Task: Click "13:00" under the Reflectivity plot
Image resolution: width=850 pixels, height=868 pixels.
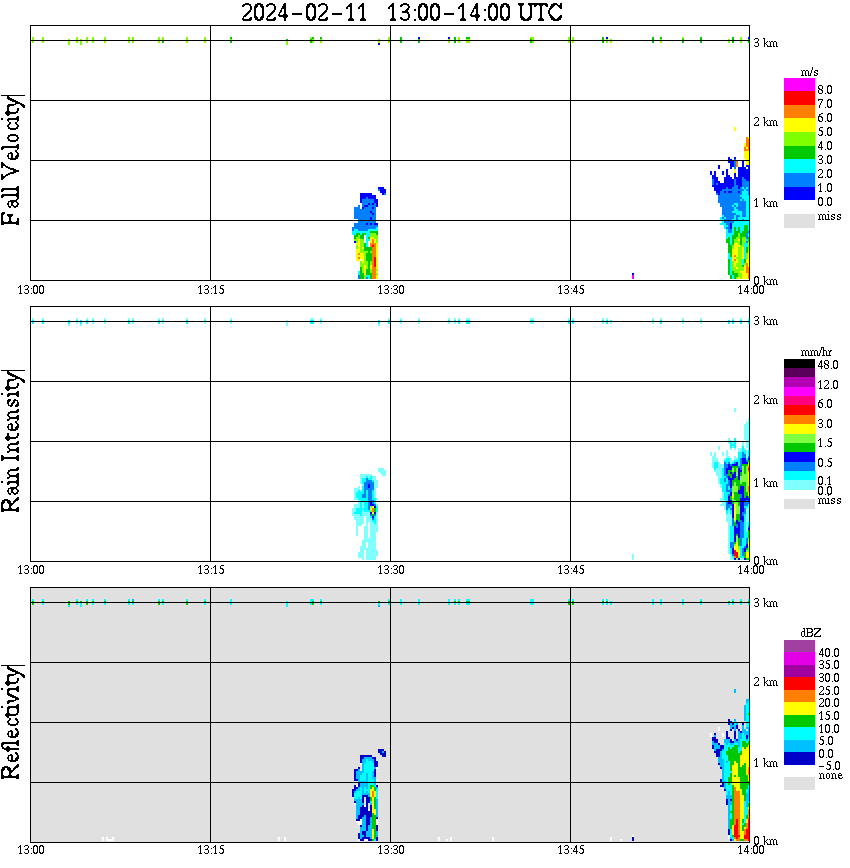Action: coord(31,850)
